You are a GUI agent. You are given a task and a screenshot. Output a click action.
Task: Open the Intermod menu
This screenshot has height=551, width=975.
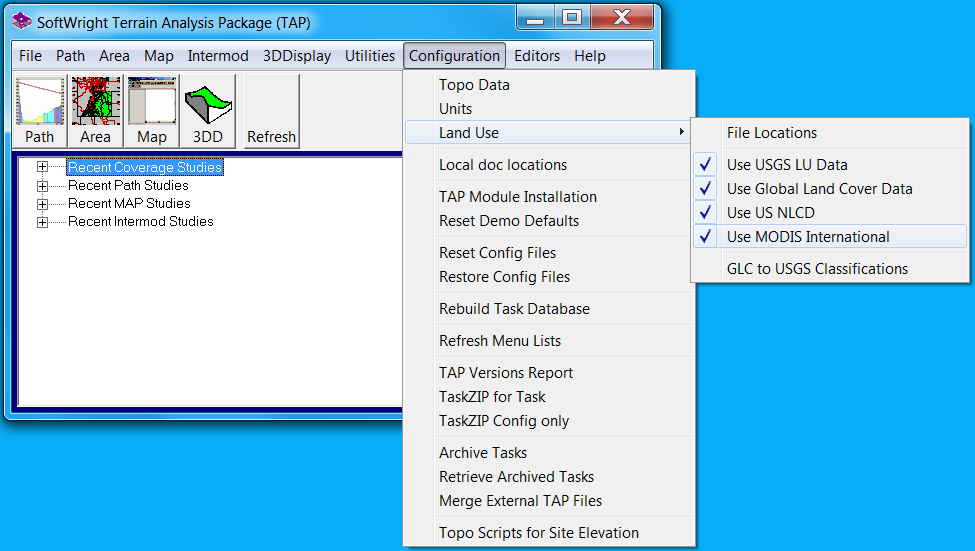click(218, 56)
